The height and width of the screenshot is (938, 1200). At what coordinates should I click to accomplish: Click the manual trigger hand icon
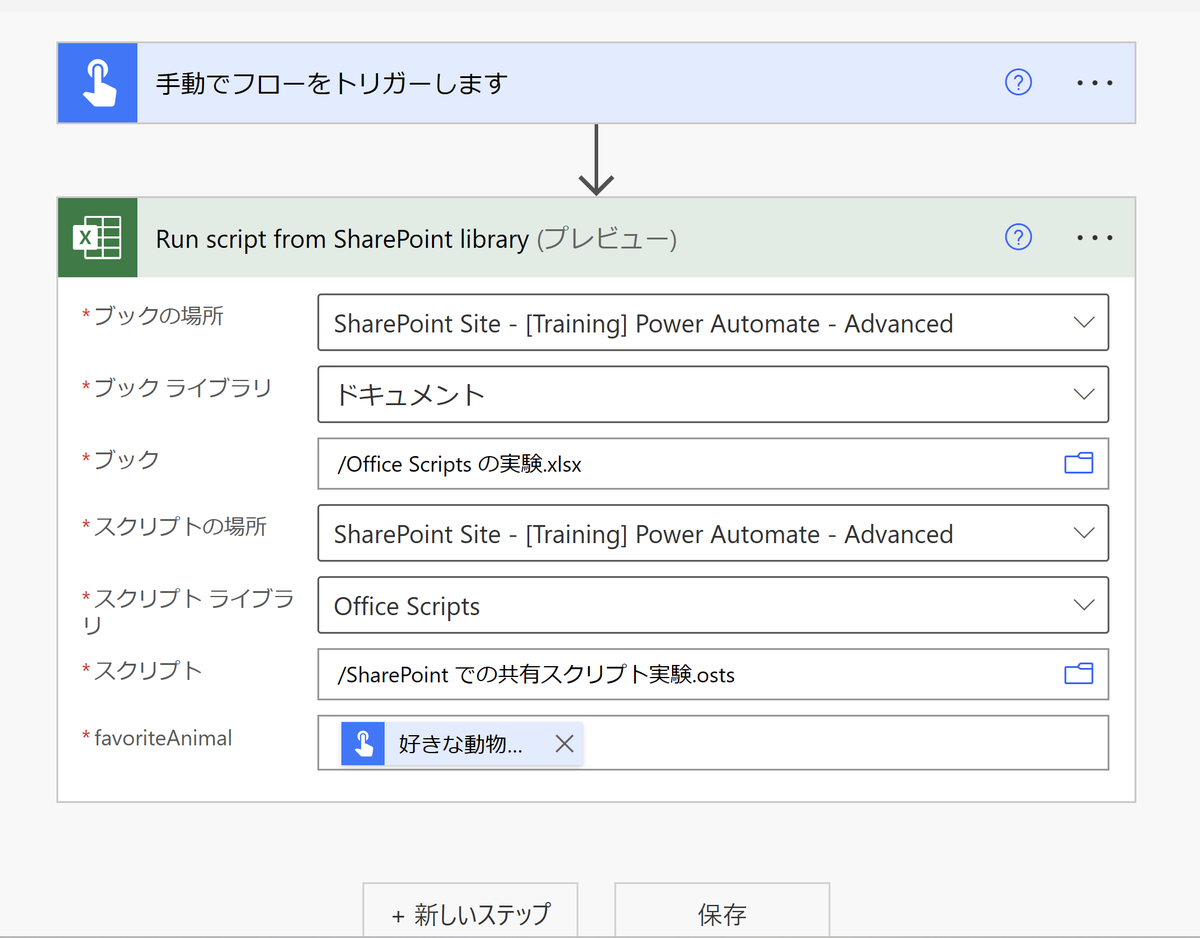point(97,83)
